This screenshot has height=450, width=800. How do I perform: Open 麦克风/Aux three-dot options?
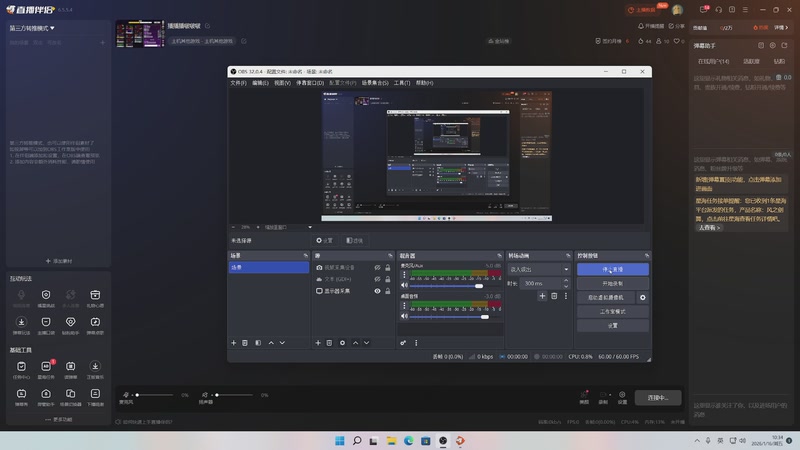point(404,275)
